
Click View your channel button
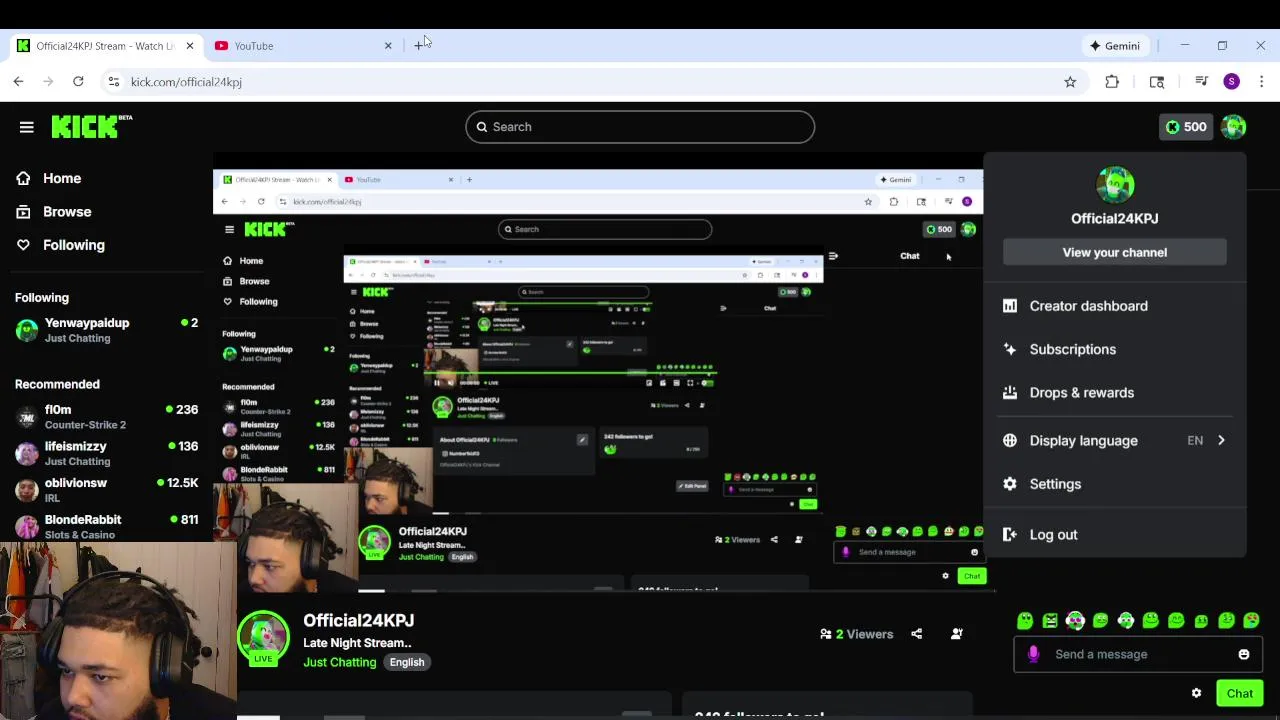[1115, 253]
